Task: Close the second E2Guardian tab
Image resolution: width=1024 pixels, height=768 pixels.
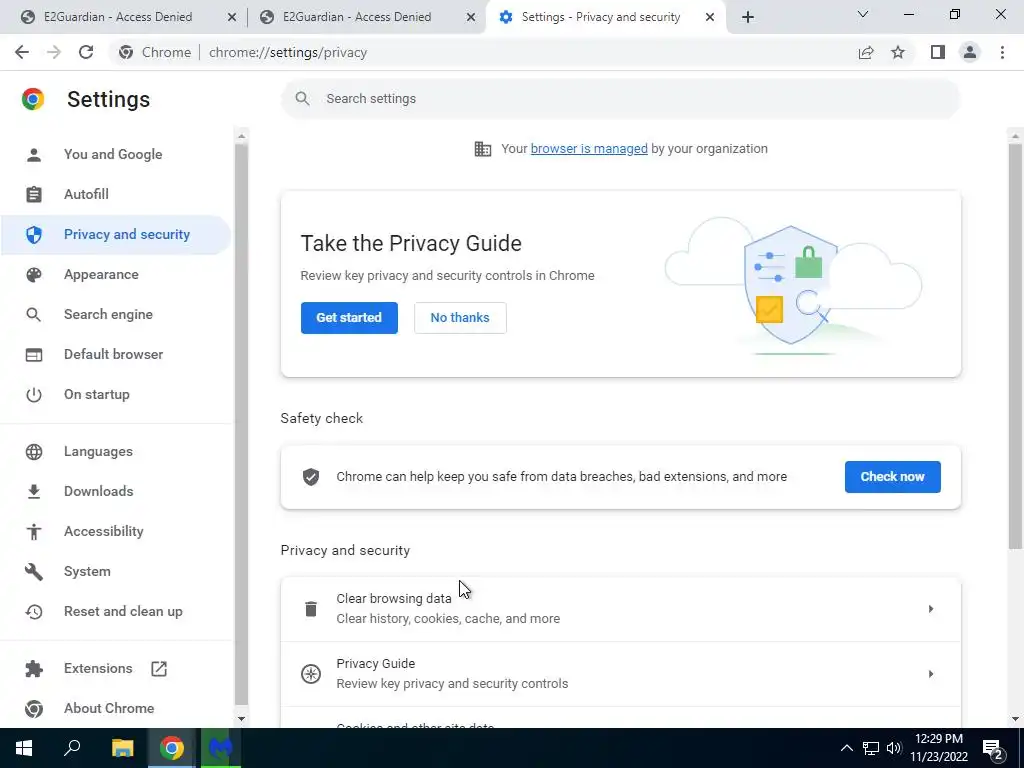Action: [471, 18]
